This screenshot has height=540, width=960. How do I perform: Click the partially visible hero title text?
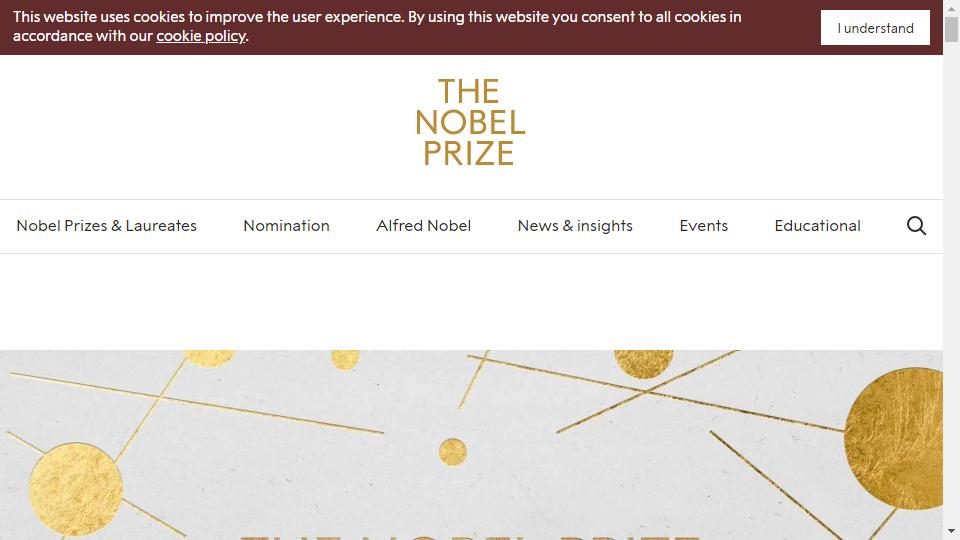tap(470, 537)
